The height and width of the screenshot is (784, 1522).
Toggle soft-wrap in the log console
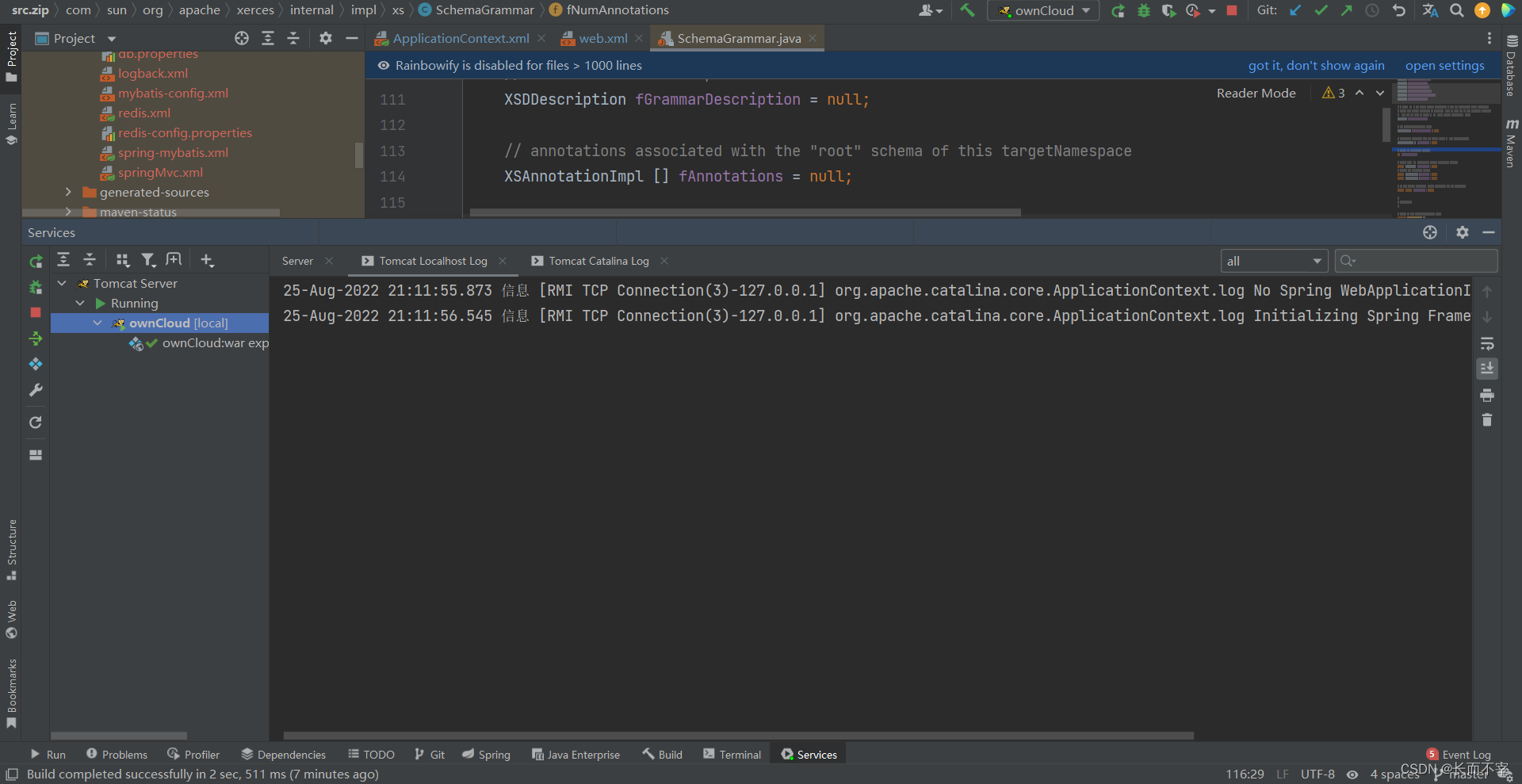(x=1487, y=344)
